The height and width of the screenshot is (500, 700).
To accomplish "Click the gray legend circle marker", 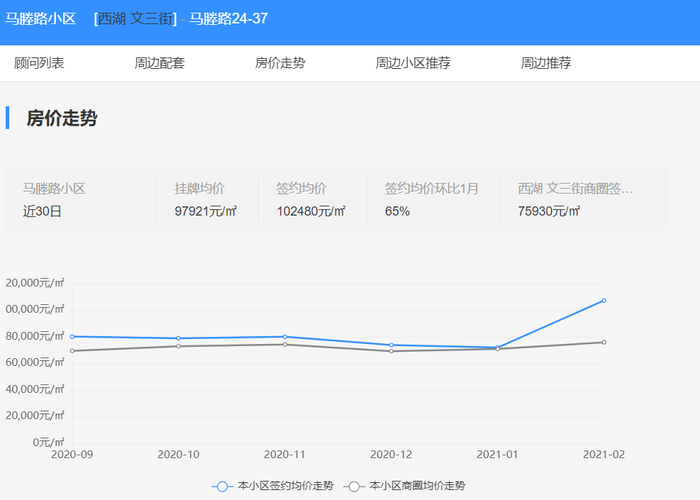I will pyautogui.click(x=354, y=486).
